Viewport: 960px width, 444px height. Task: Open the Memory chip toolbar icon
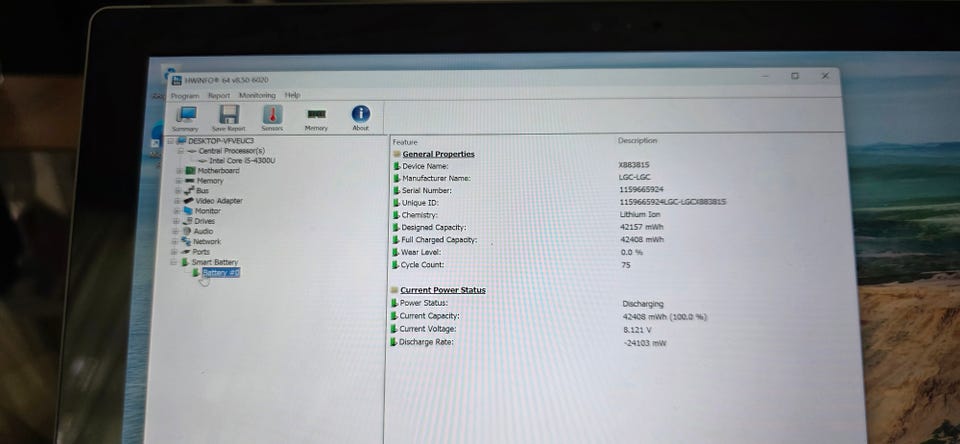(x=317, y=119)
